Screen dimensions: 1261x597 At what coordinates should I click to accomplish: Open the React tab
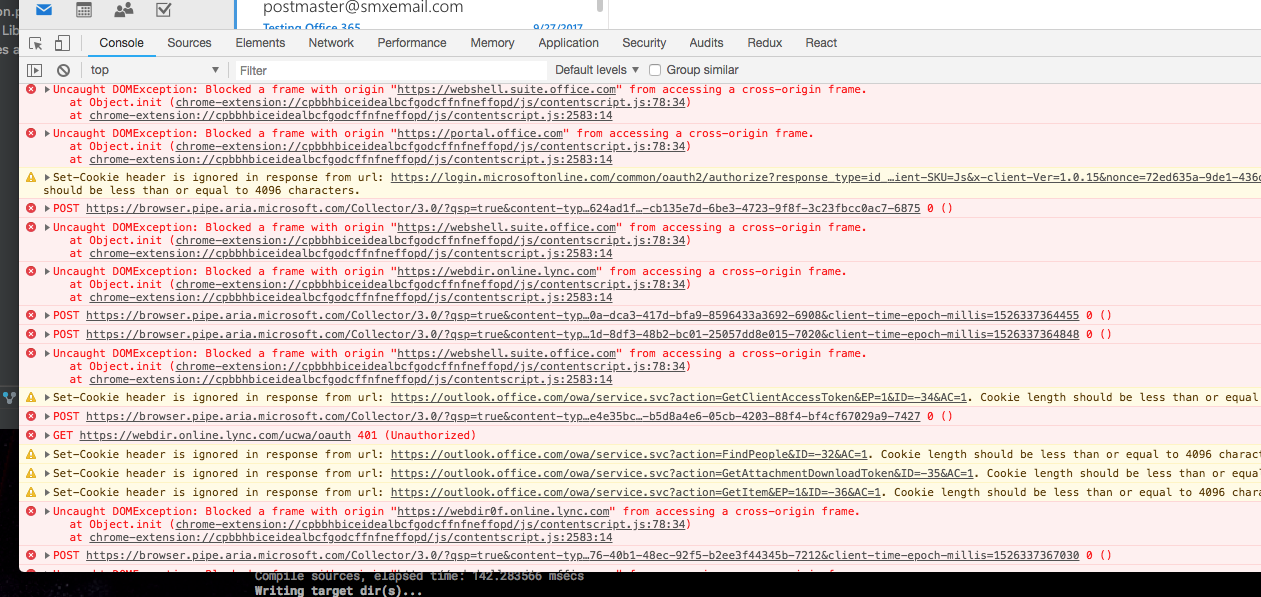click(821, 43)
